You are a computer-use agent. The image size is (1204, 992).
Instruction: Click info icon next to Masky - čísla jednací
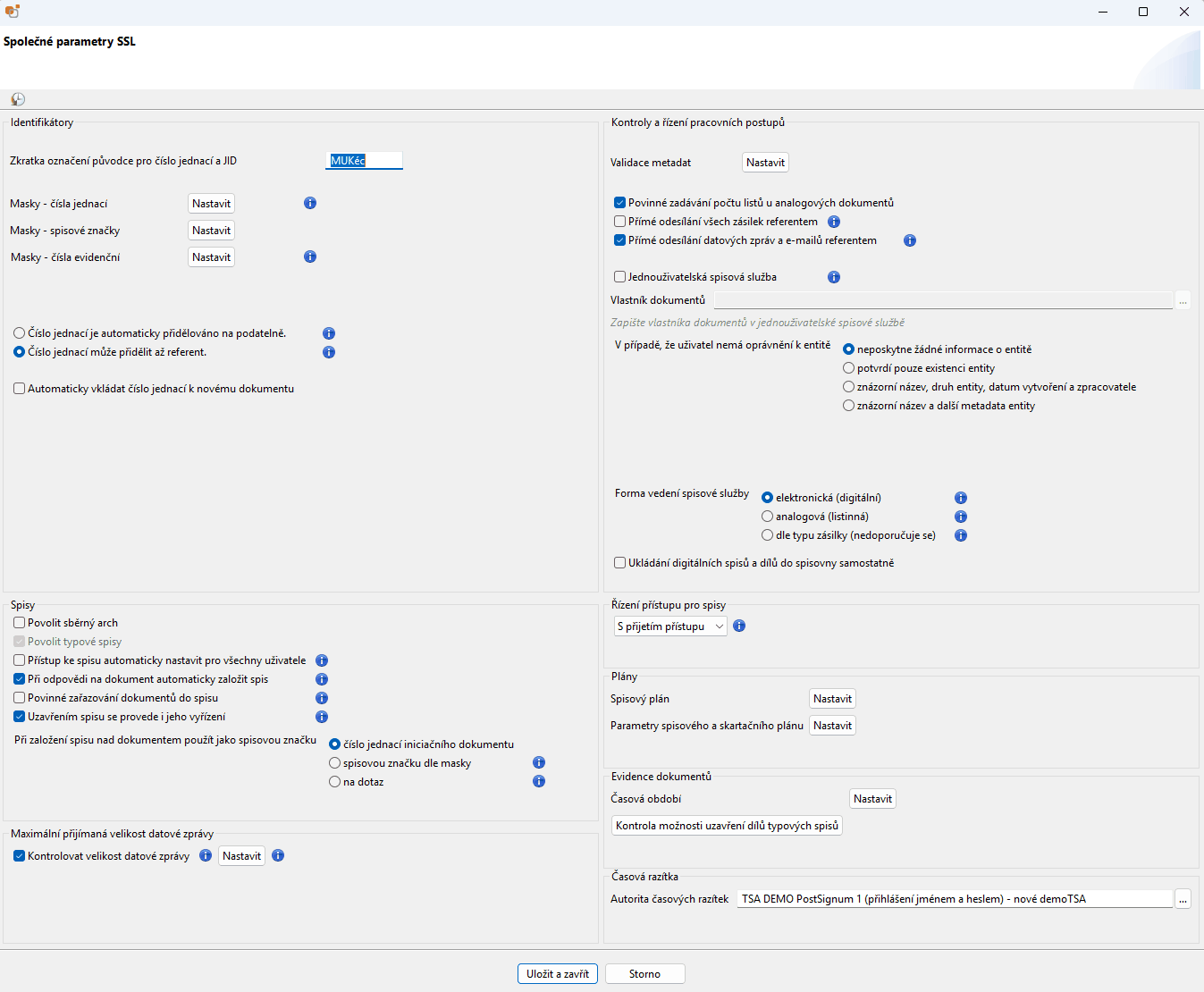310,203
